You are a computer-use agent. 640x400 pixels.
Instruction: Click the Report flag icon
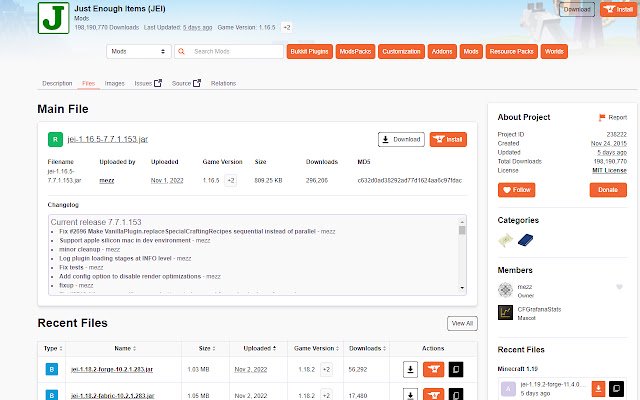[602, 118]
